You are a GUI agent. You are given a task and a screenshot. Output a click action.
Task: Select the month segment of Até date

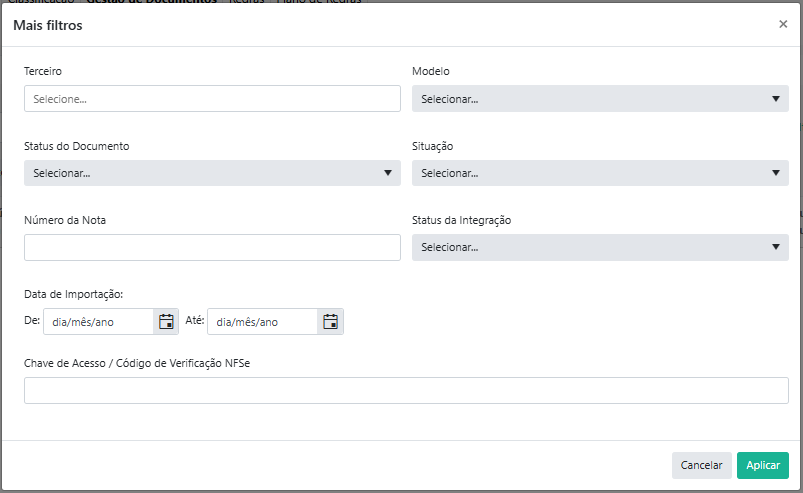(x=247, y=322)
